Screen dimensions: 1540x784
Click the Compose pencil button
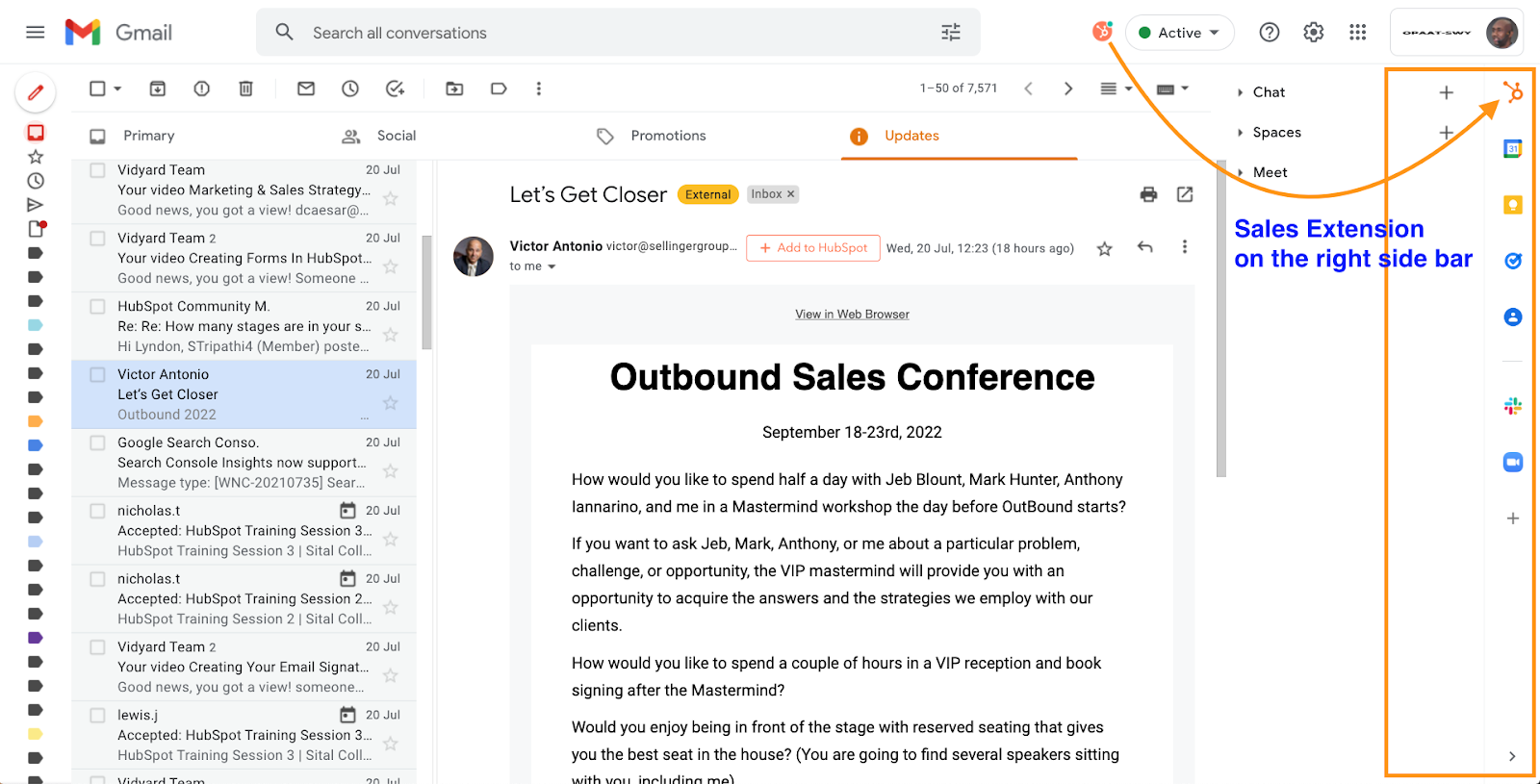pos(36,92)
